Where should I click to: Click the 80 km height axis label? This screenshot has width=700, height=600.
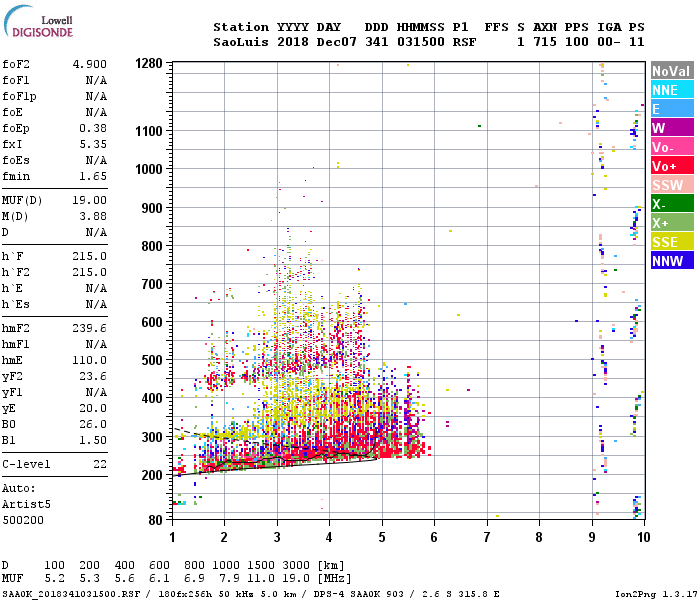click(155, 520)
